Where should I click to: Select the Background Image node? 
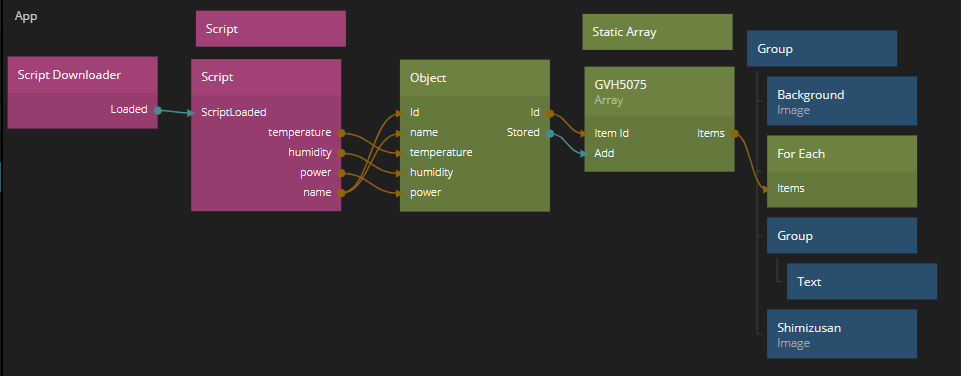pos(842,101)
